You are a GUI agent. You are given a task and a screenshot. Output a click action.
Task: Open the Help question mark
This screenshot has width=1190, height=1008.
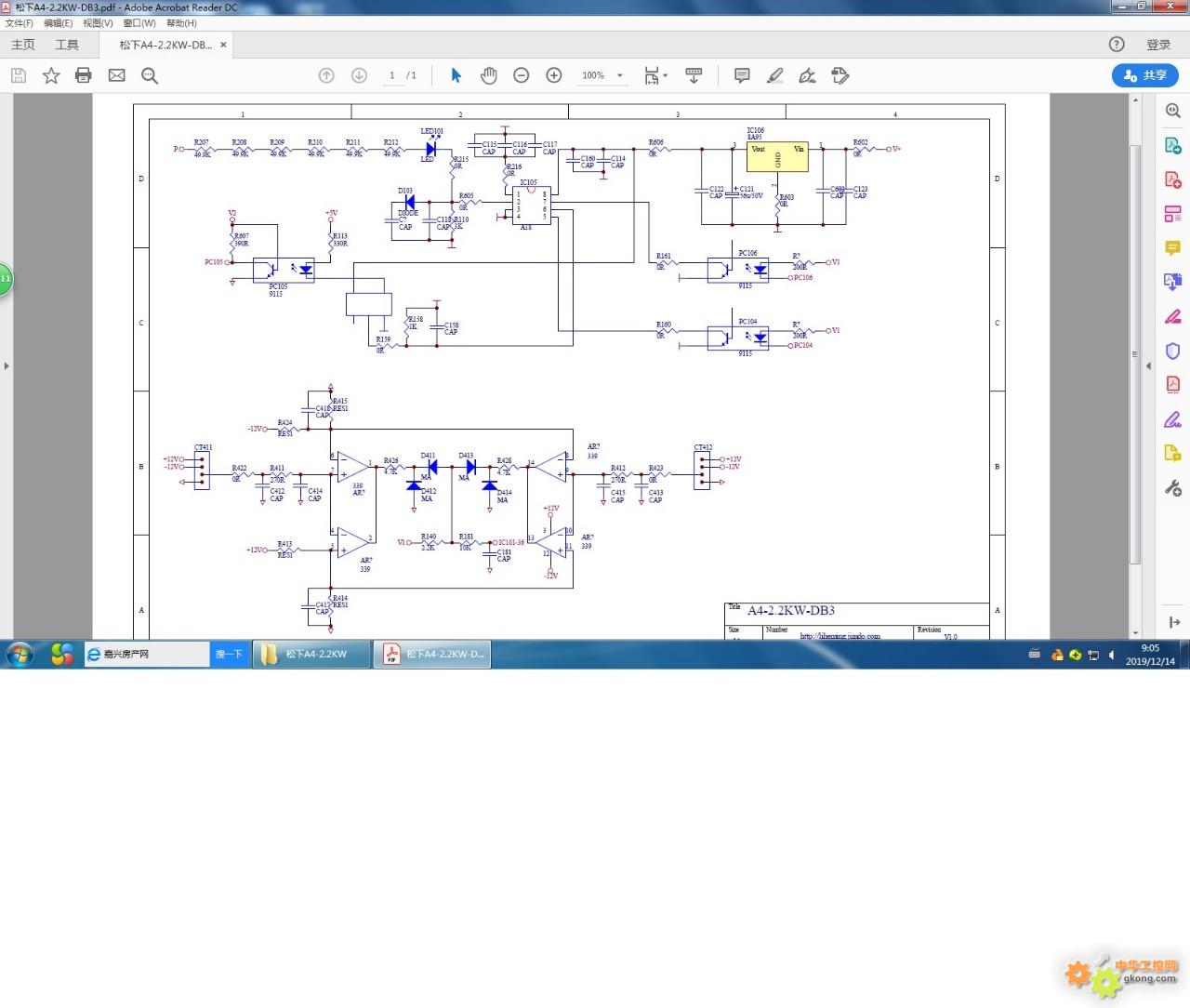pos(1117,44)
